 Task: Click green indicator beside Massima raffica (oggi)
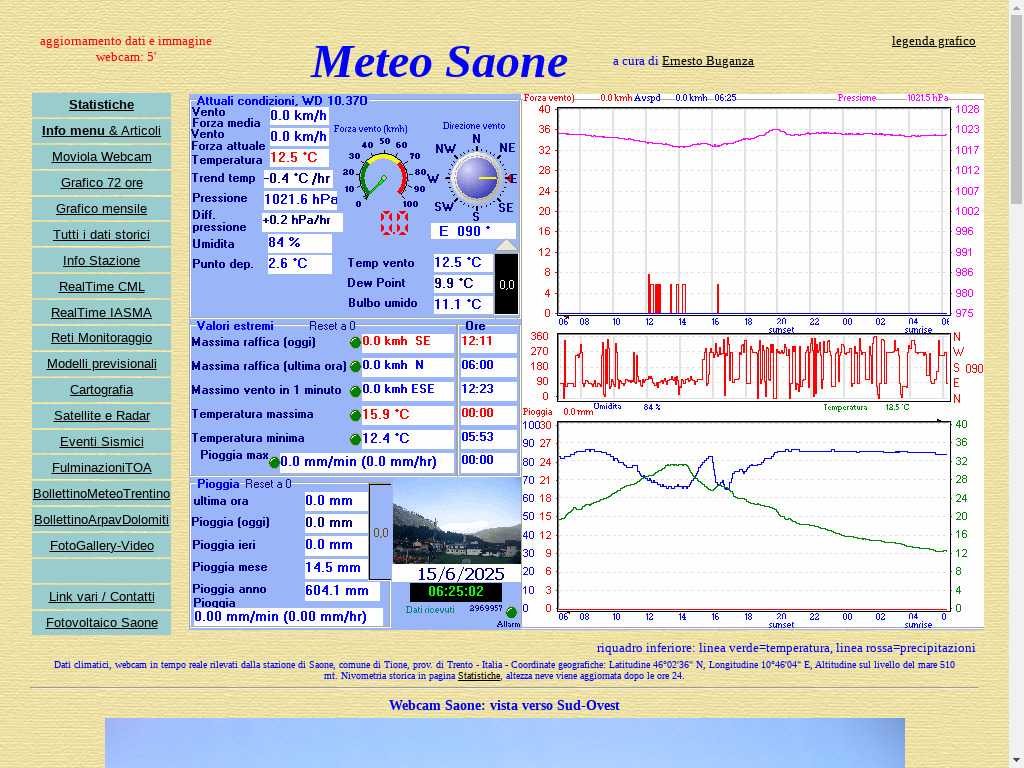(x=355, y=342)
